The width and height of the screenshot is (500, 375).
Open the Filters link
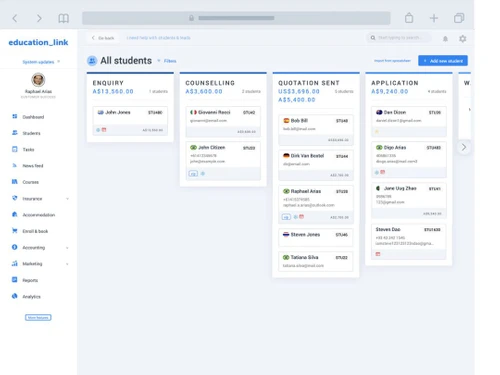[170, 61]
